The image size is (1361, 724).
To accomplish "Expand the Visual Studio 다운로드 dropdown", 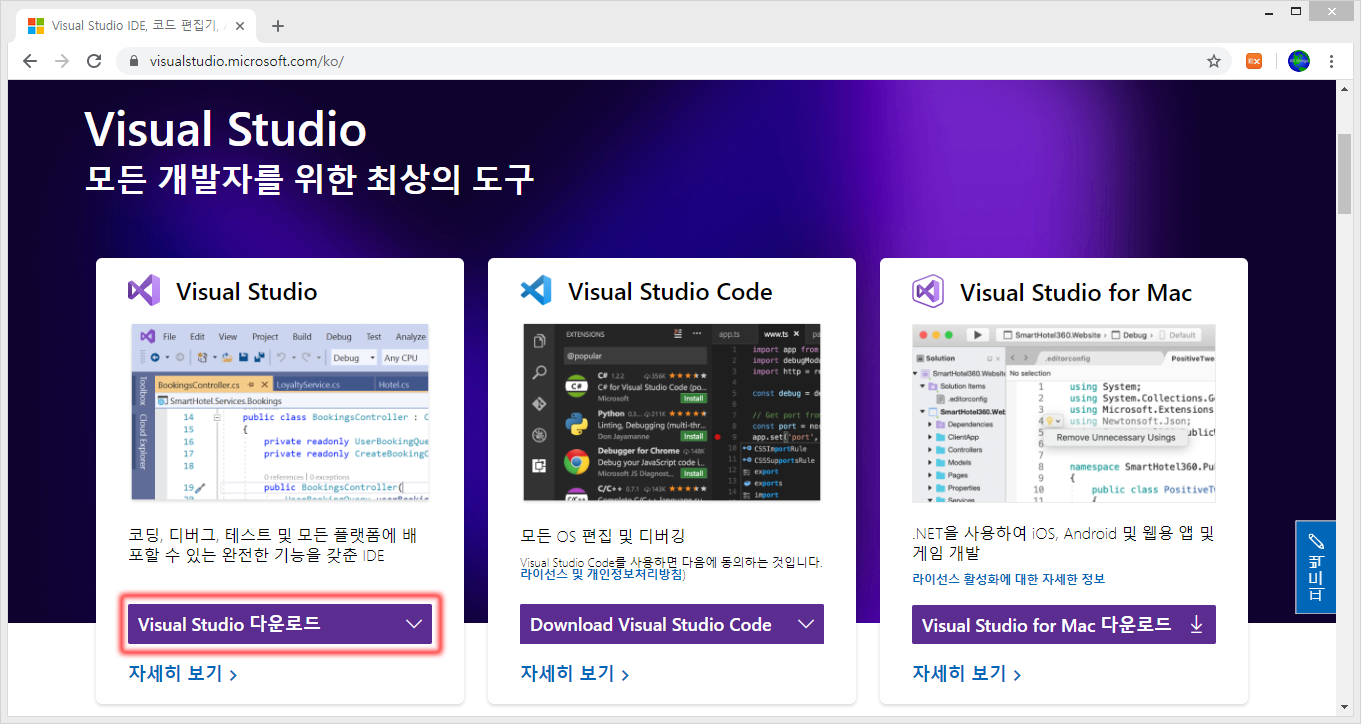I will pyautogui.click(x=414, y=624).
